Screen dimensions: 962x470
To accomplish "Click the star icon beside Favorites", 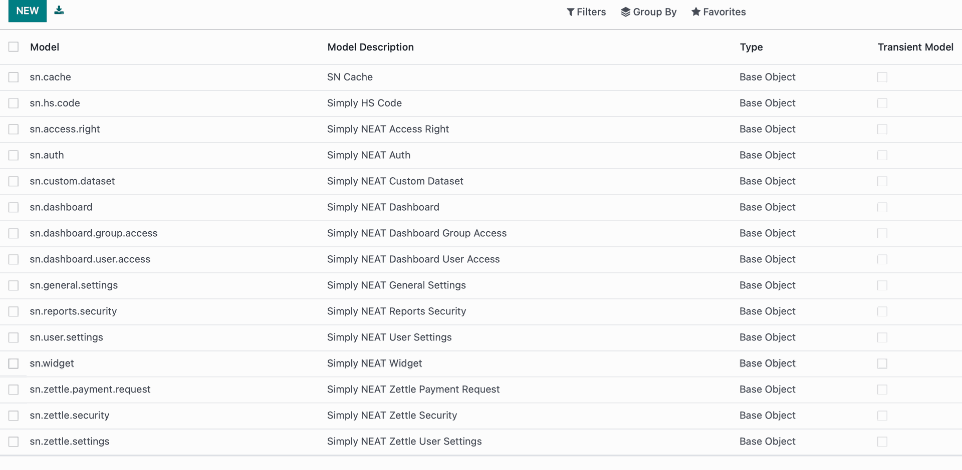I will tap(696, 12).
